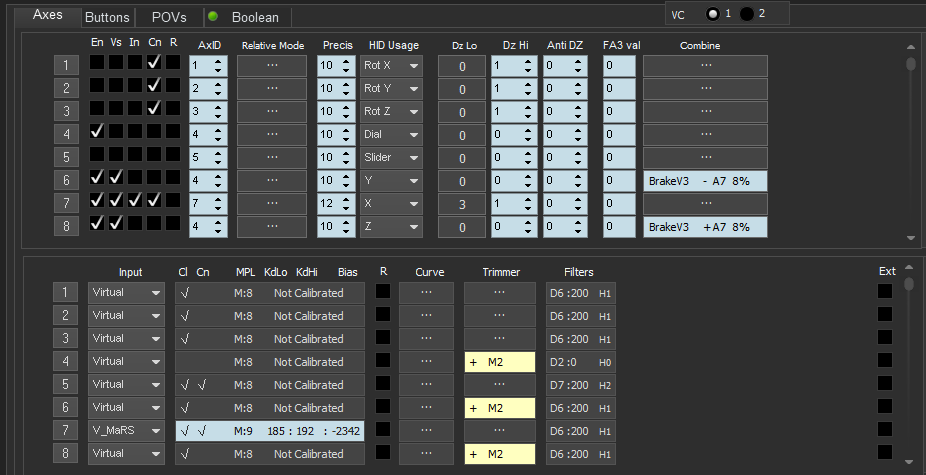Screen dimensions: 926x475
Task: Toggle the Ext box for lower row 8
Action: 885,452
